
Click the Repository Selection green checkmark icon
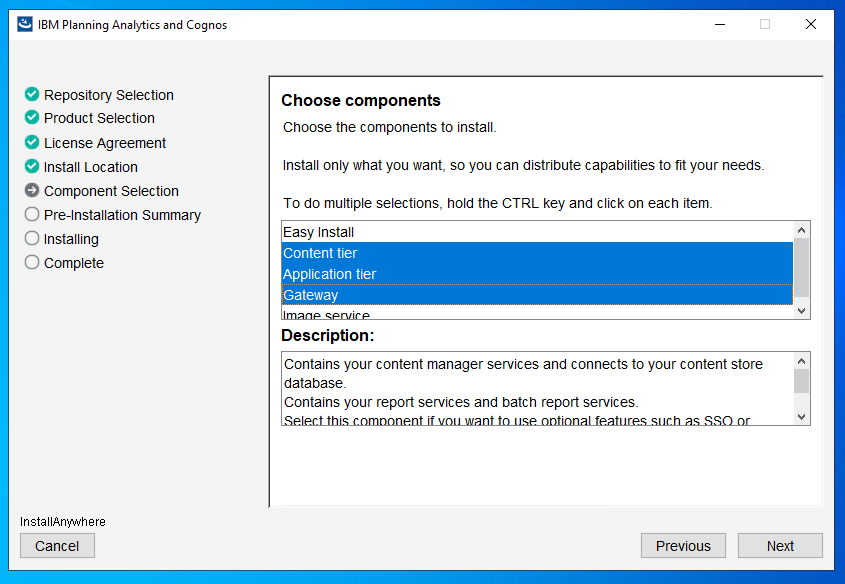pos(32,94)
